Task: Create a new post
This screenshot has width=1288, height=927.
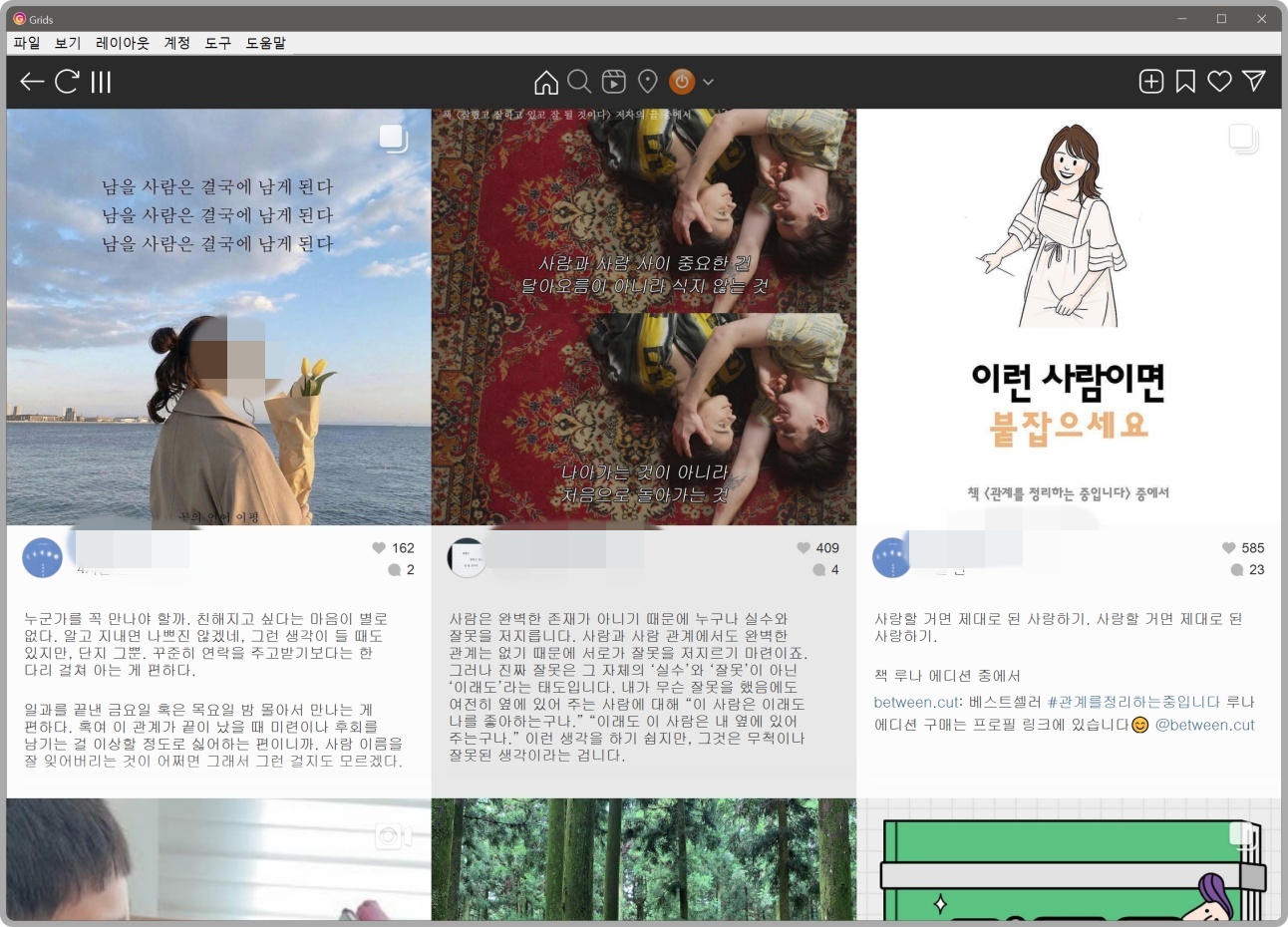Action: (x=1150, y=82)
